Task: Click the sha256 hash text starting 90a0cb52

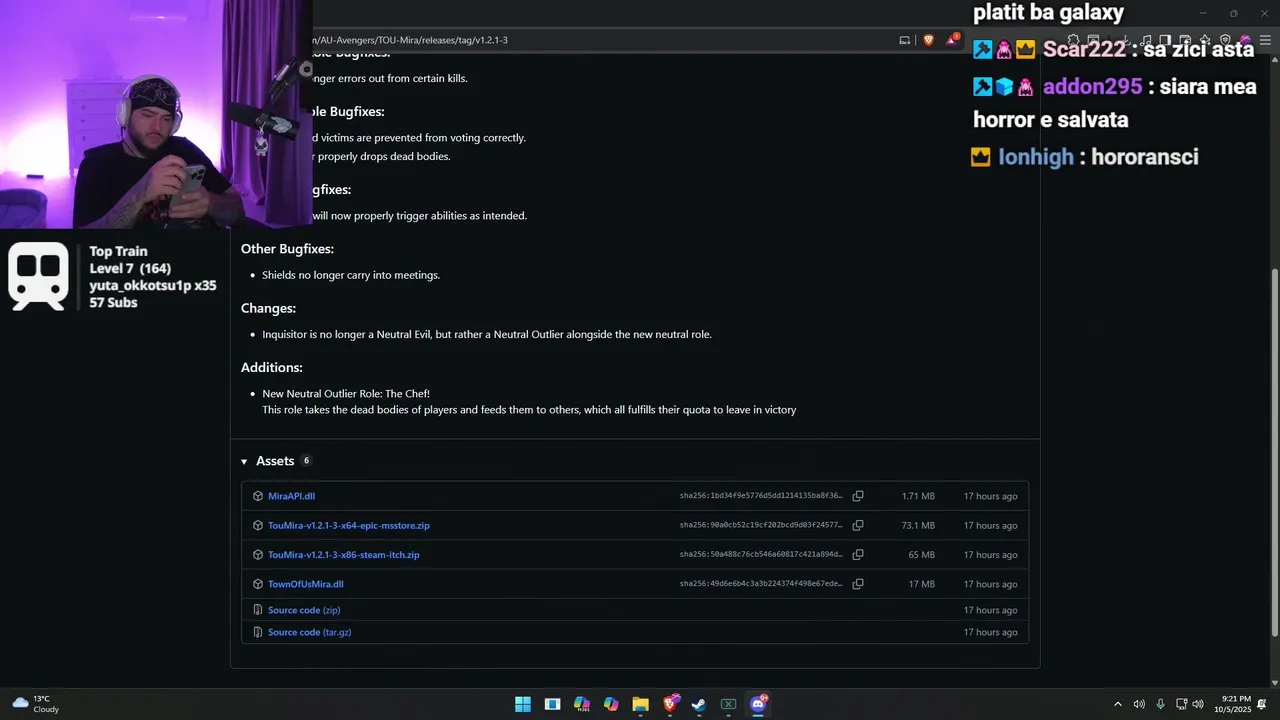Action: pyautogui.click(x=761, y=525)
